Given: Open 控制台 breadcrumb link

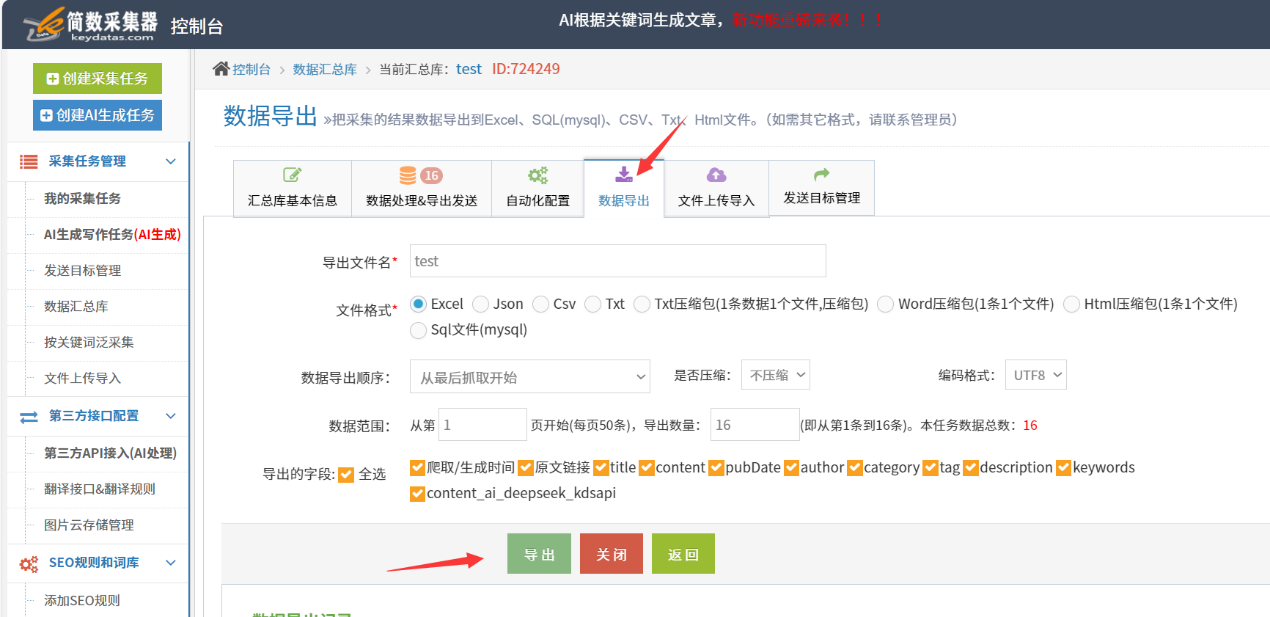Looking at the screenshot, I should 251,69.
